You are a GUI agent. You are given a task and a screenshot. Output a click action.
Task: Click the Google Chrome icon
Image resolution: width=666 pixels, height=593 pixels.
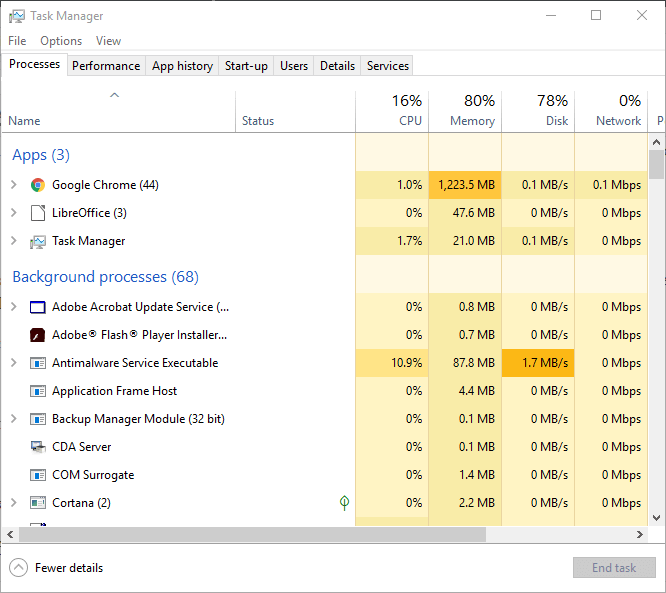point(38,185)
